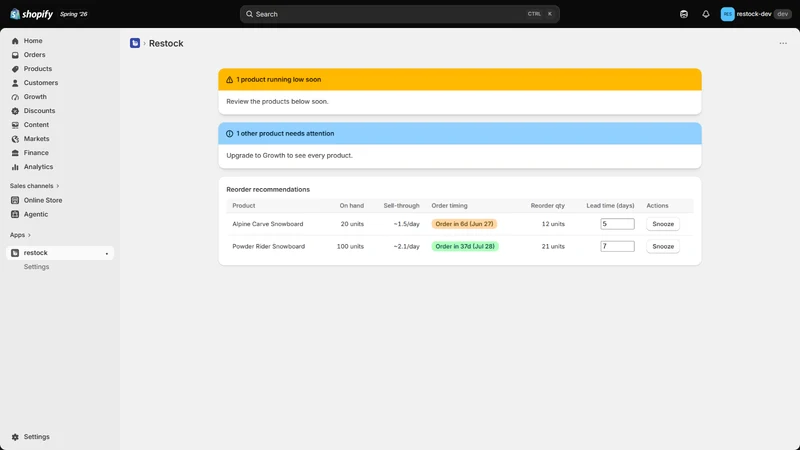Viewport: 800px width, 450px height.
Task: Click the Sell-through column header
Action: pos(402,206)
